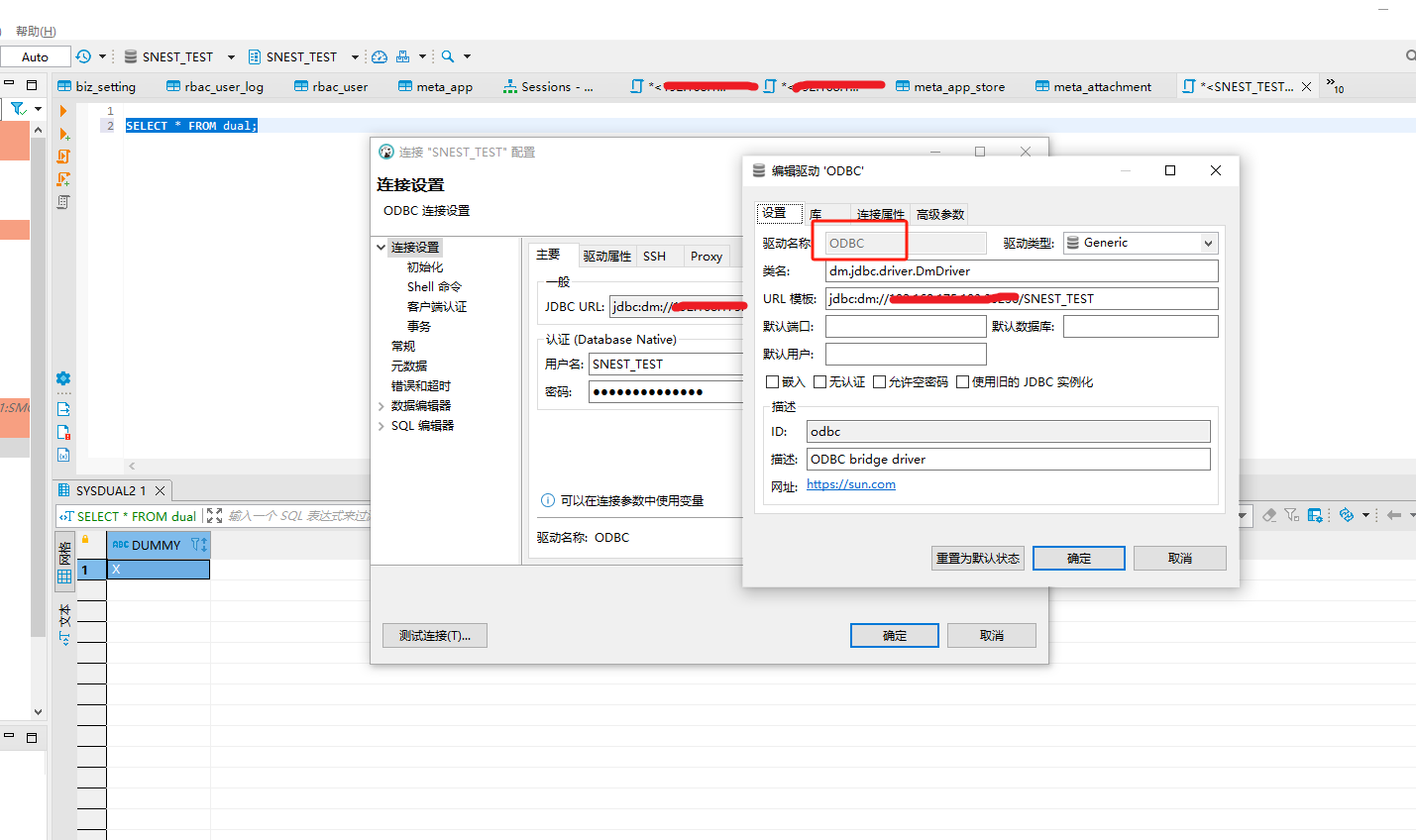Click 重置为默认状态 button
The width and height of the screenshot is (1416, 840).
tap(977, 559)
